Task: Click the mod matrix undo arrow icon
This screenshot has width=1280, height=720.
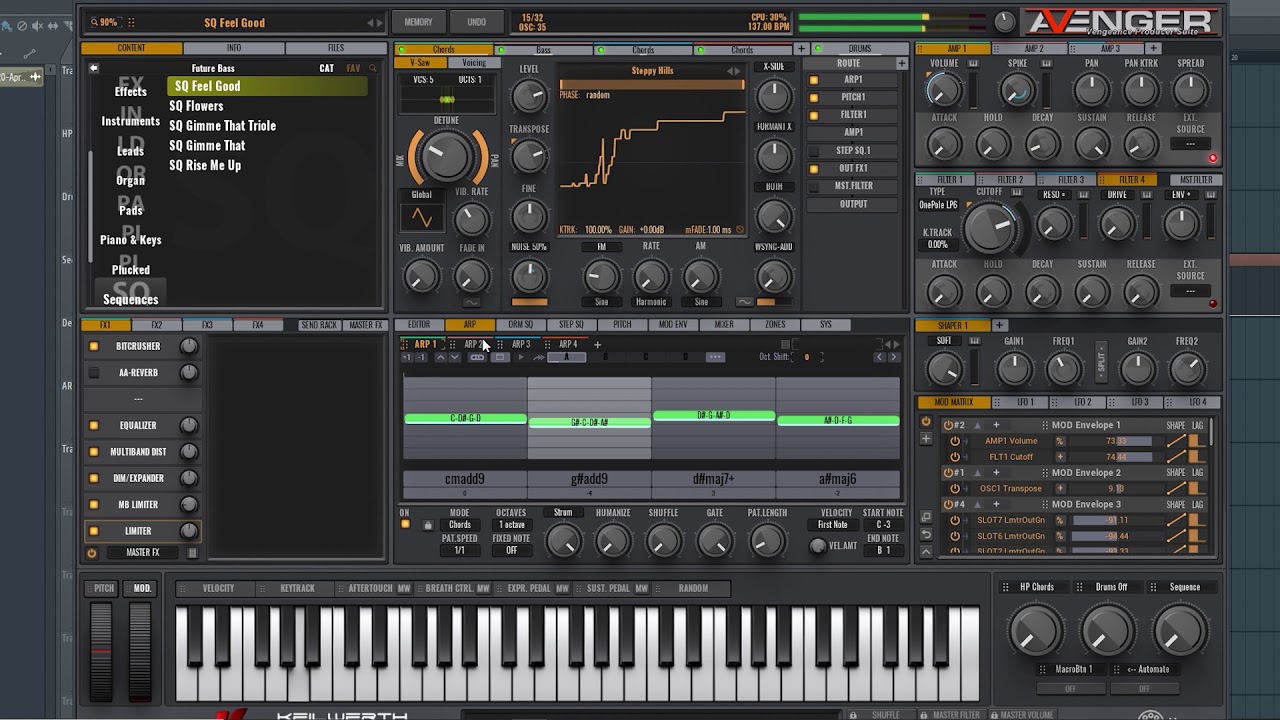Action: pyautogui.click(x=926, y=534)
